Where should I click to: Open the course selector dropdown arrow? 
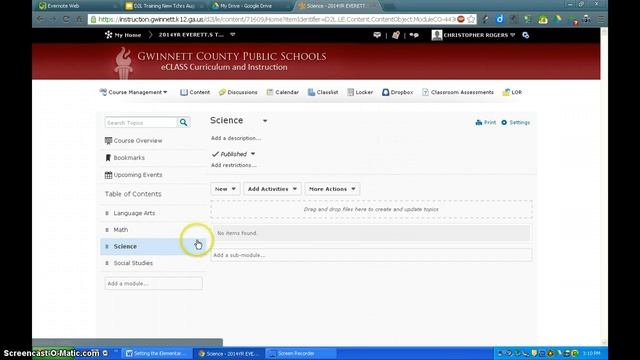pos(233,35)
